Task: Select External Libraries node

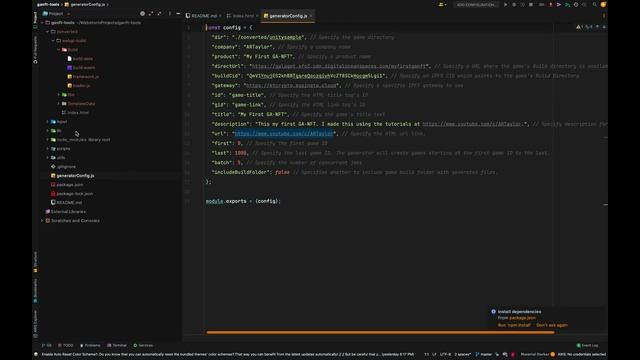Action: [68, 211]
